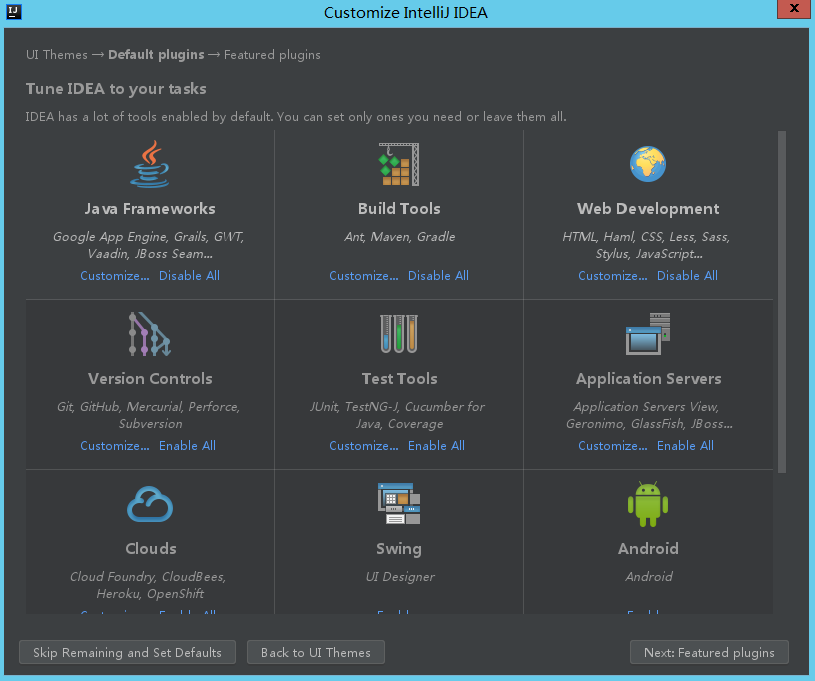Screen dimensions: 815x681
Task: Go back to UI Themes button
Action: 316,652
